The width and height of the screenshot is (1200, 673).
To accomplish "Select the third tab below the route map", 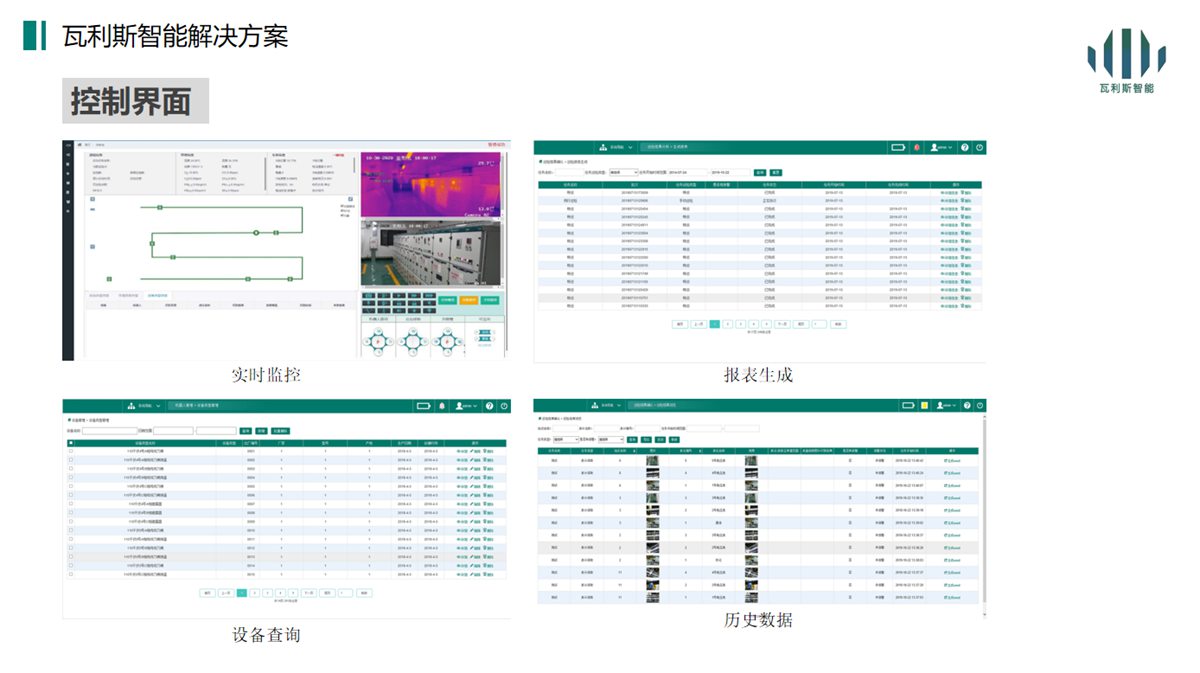I will pos(157,296).
